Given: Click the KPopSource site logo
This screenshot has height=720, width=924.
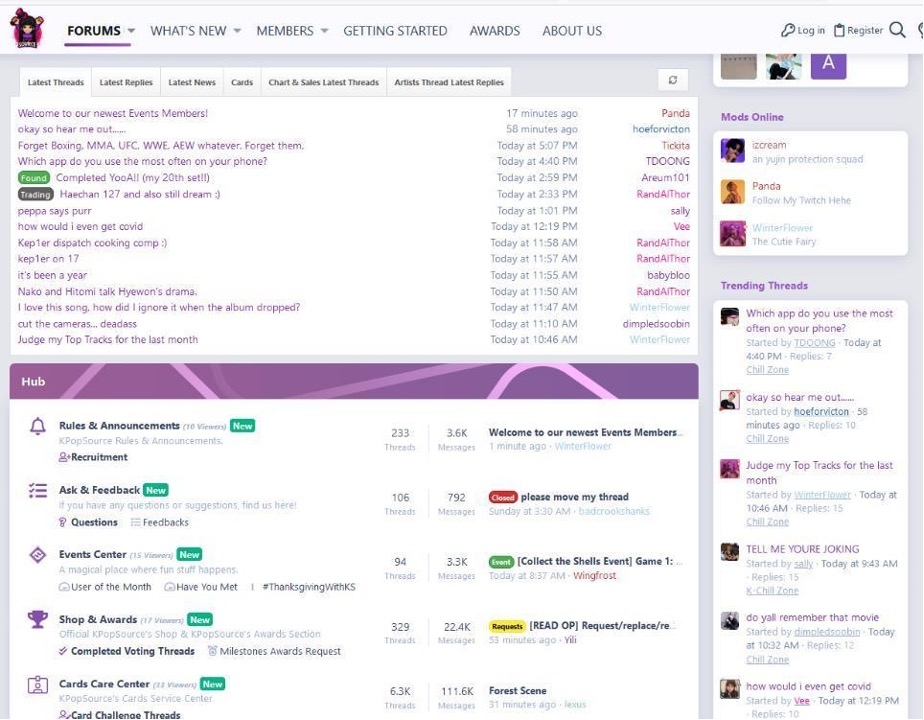Looking at the screenshot, I should pos(27,28).
